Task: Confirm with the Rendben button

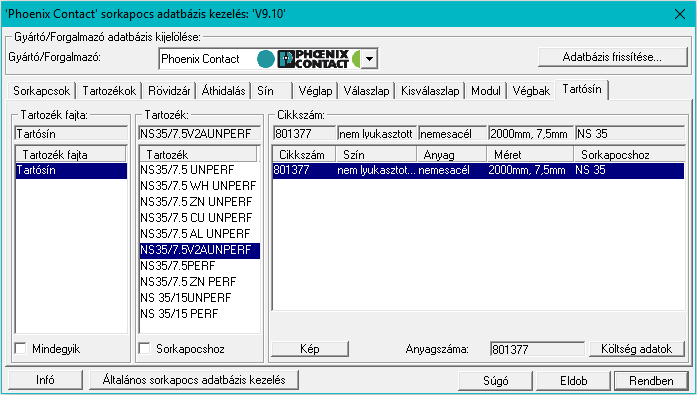Action: pos(651,381)
